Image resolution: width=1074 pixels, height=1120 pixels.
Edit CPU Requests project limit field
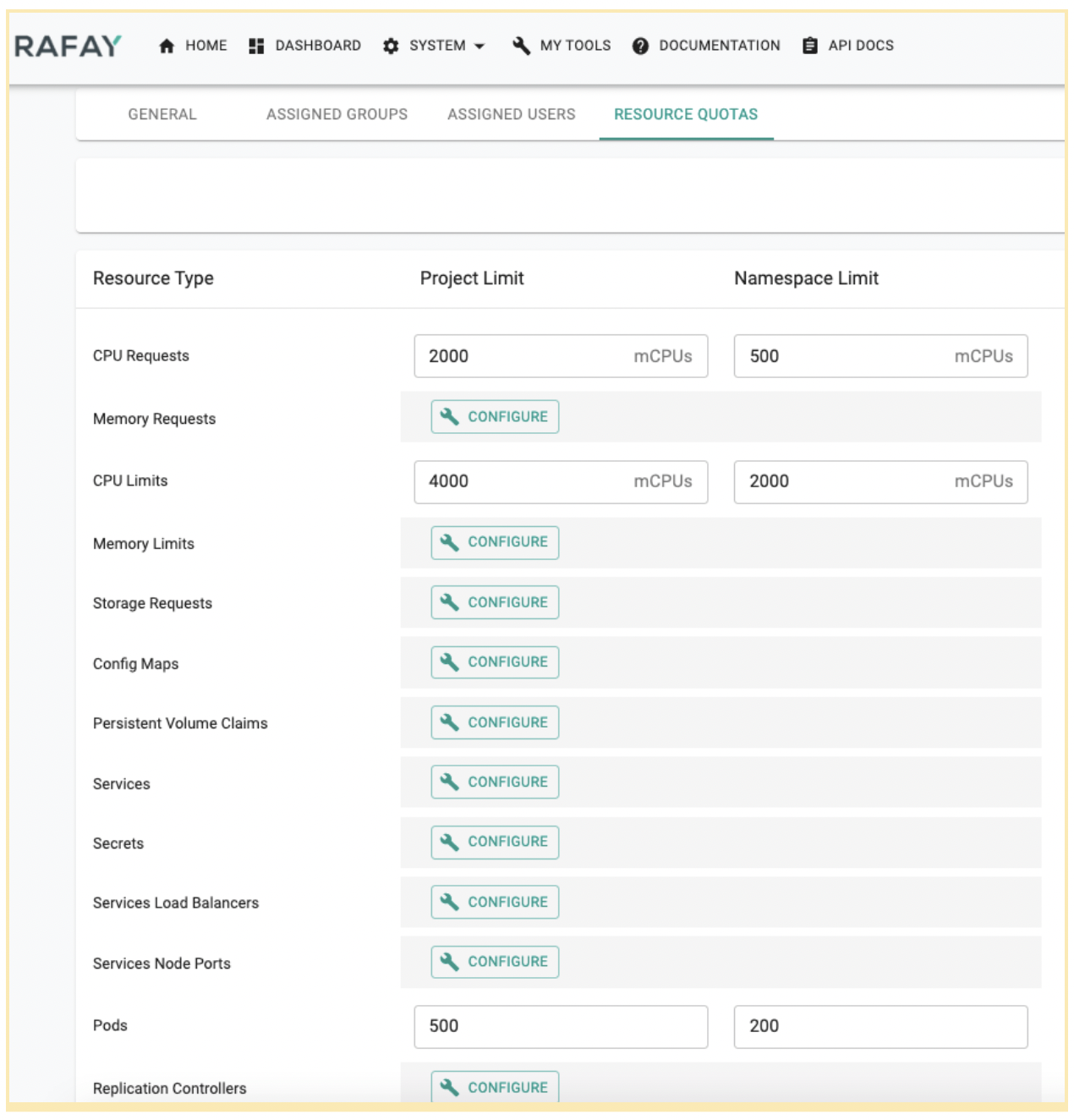click(561, 356)
